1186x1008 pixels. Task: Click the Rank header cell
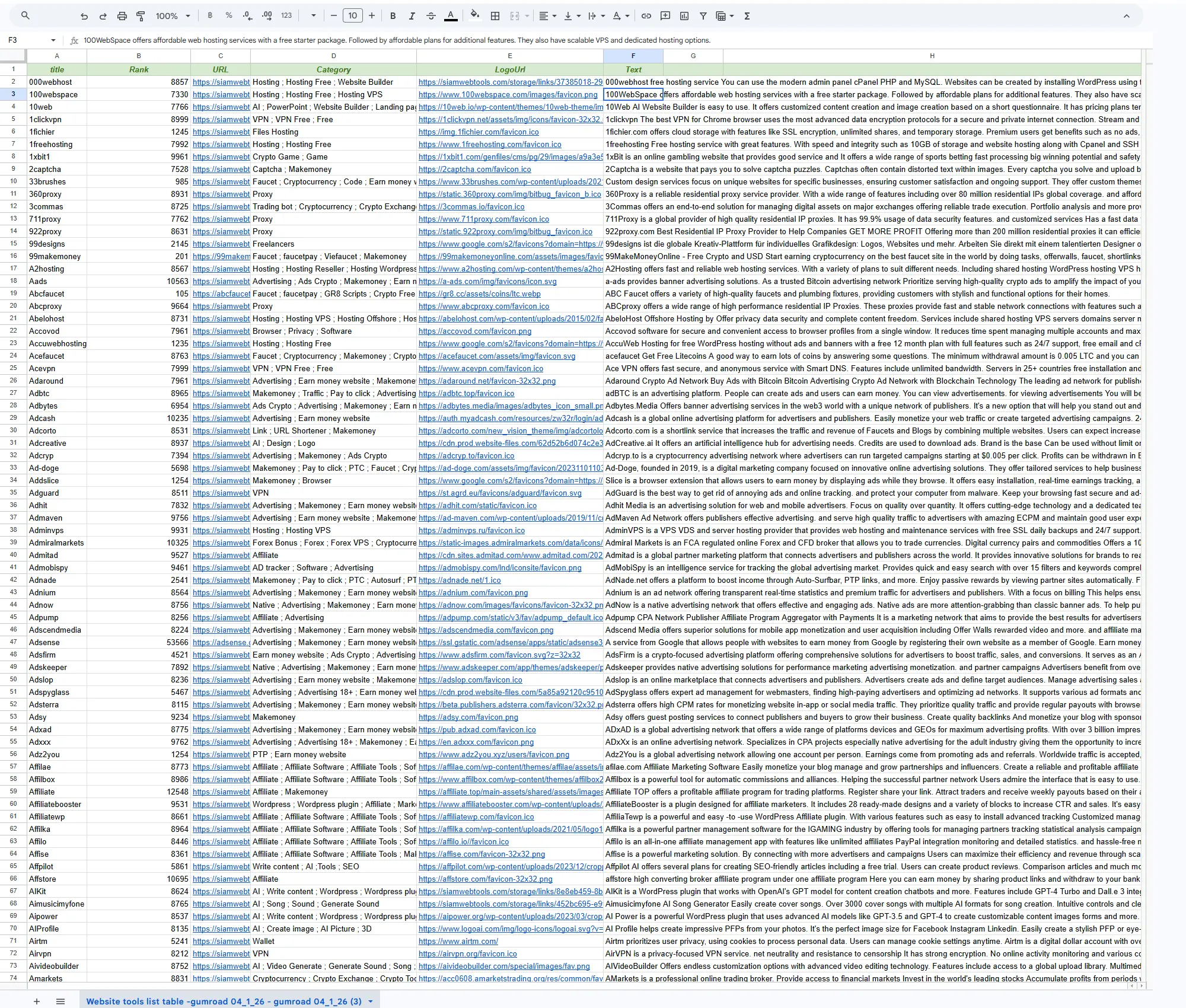coord(139,69)
